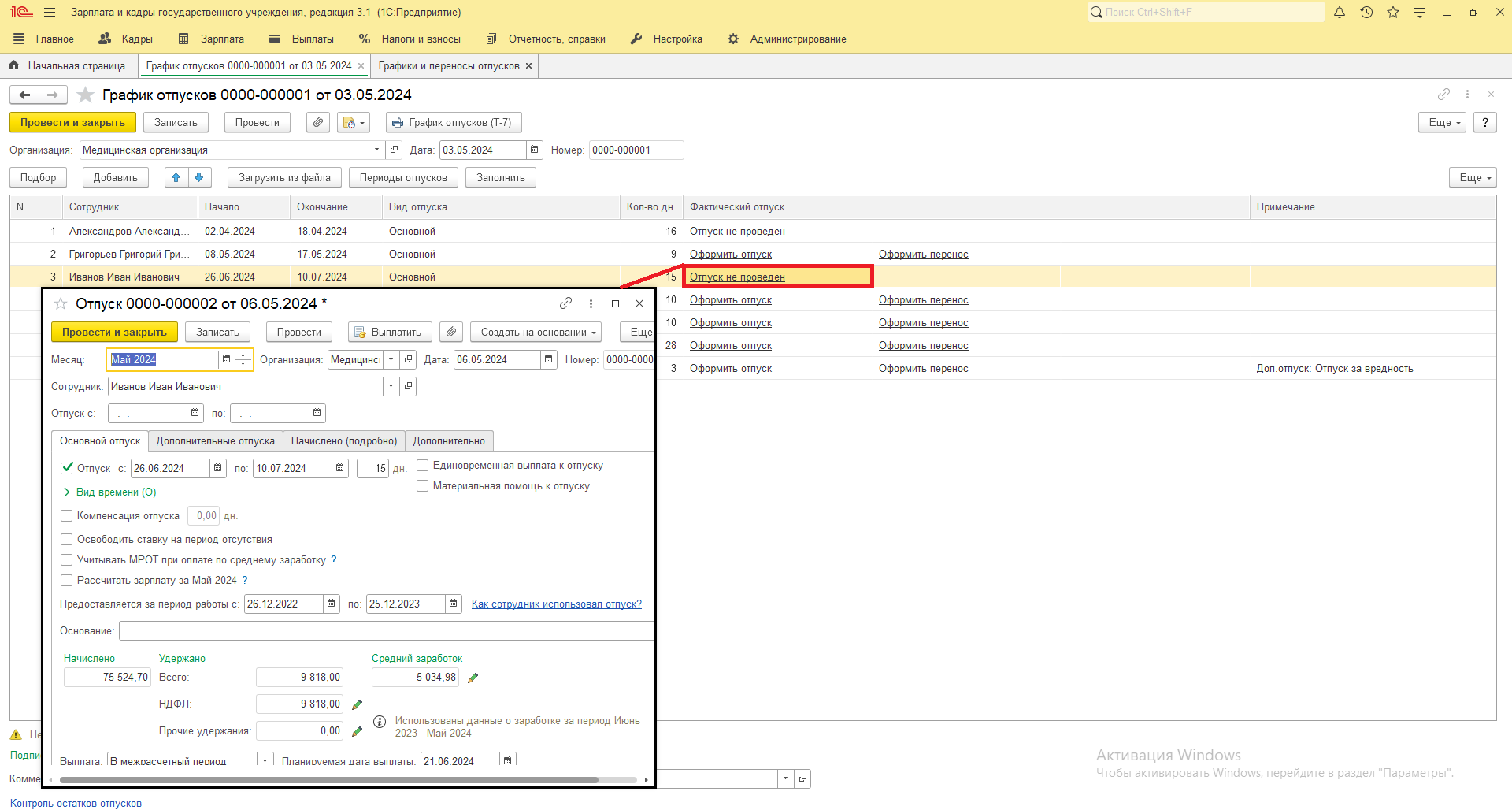Open calendar for Отпуск end date 10.07.2024
1512x810 pixels.
340,468
